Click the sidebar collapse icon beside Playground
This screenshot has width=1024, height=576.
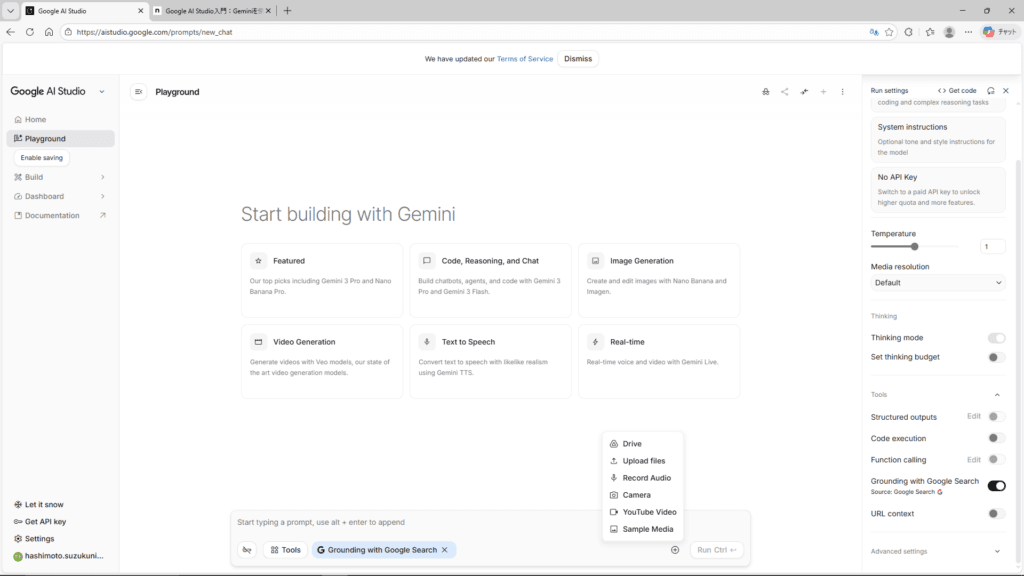point(139,92)
